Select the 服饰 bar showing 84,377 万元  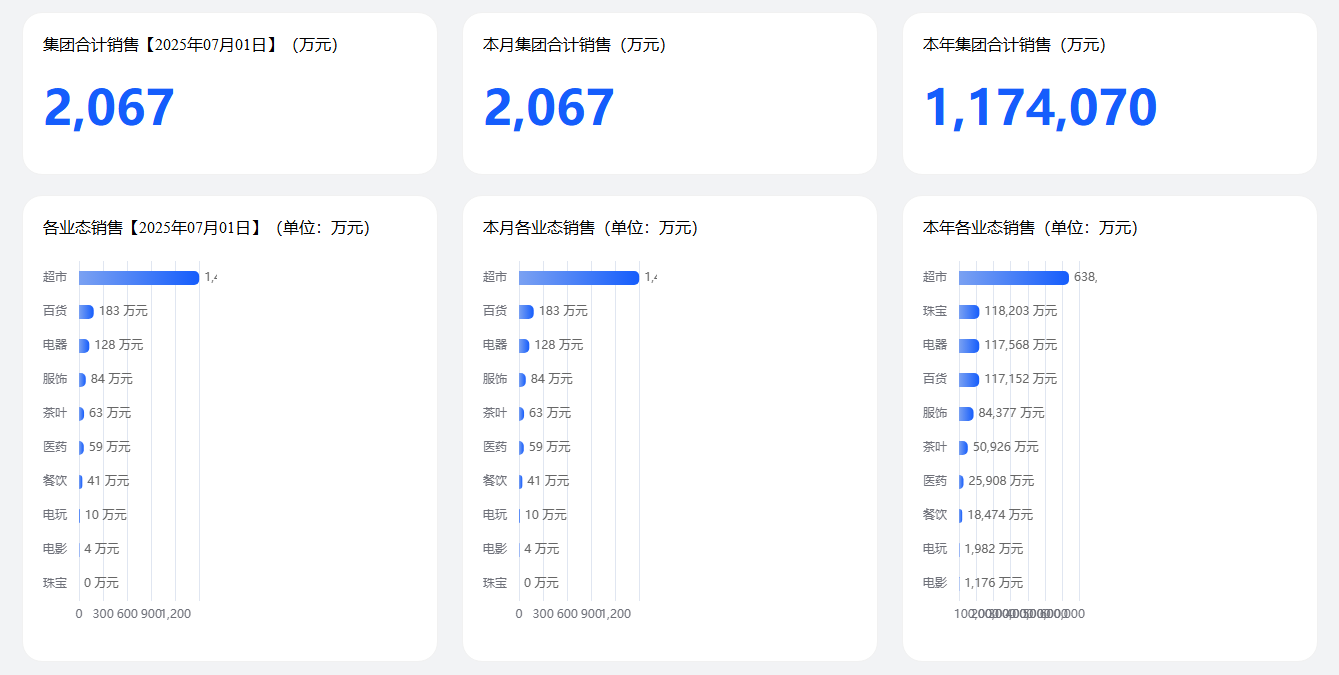click(965, 413)
